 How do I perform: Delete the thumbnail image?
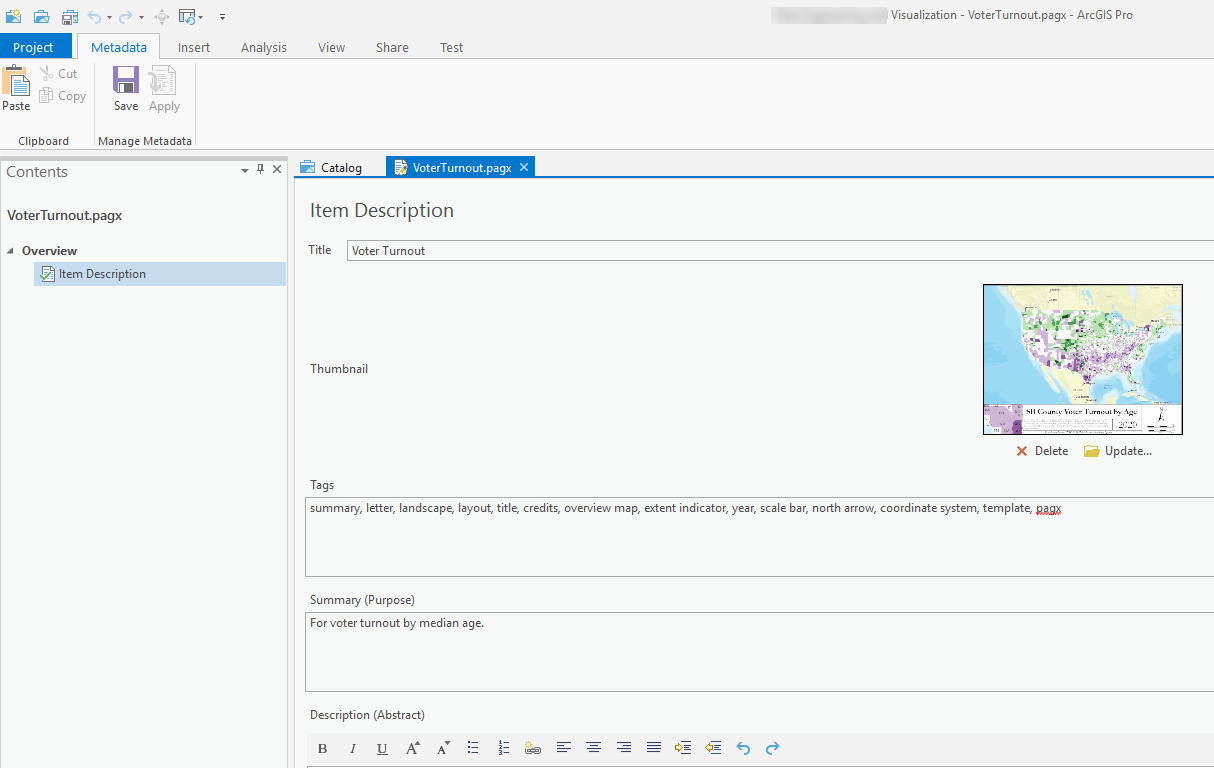(x=1042, y=451)
